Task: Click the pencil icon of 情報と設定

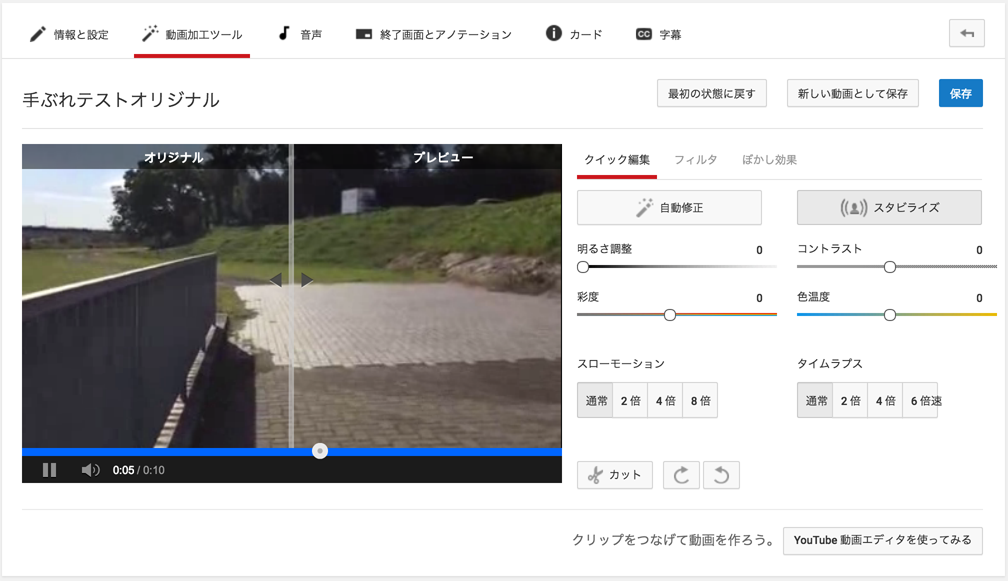Action: 38,33
